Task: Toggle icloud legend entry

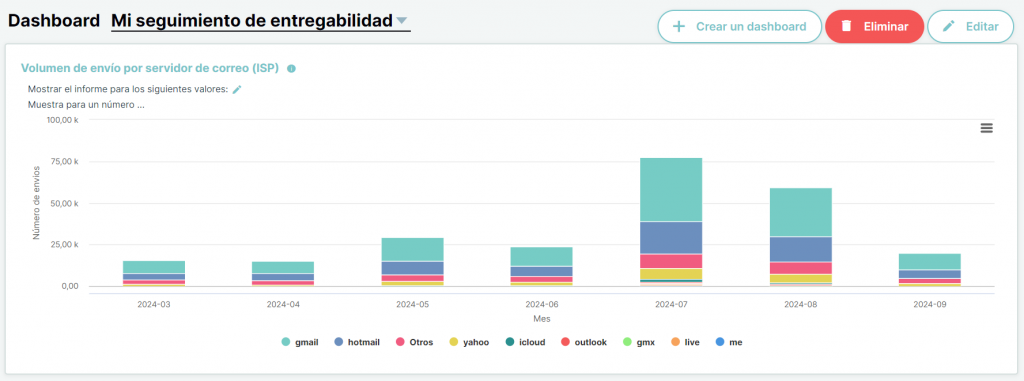Action: [x=524, y=342]
